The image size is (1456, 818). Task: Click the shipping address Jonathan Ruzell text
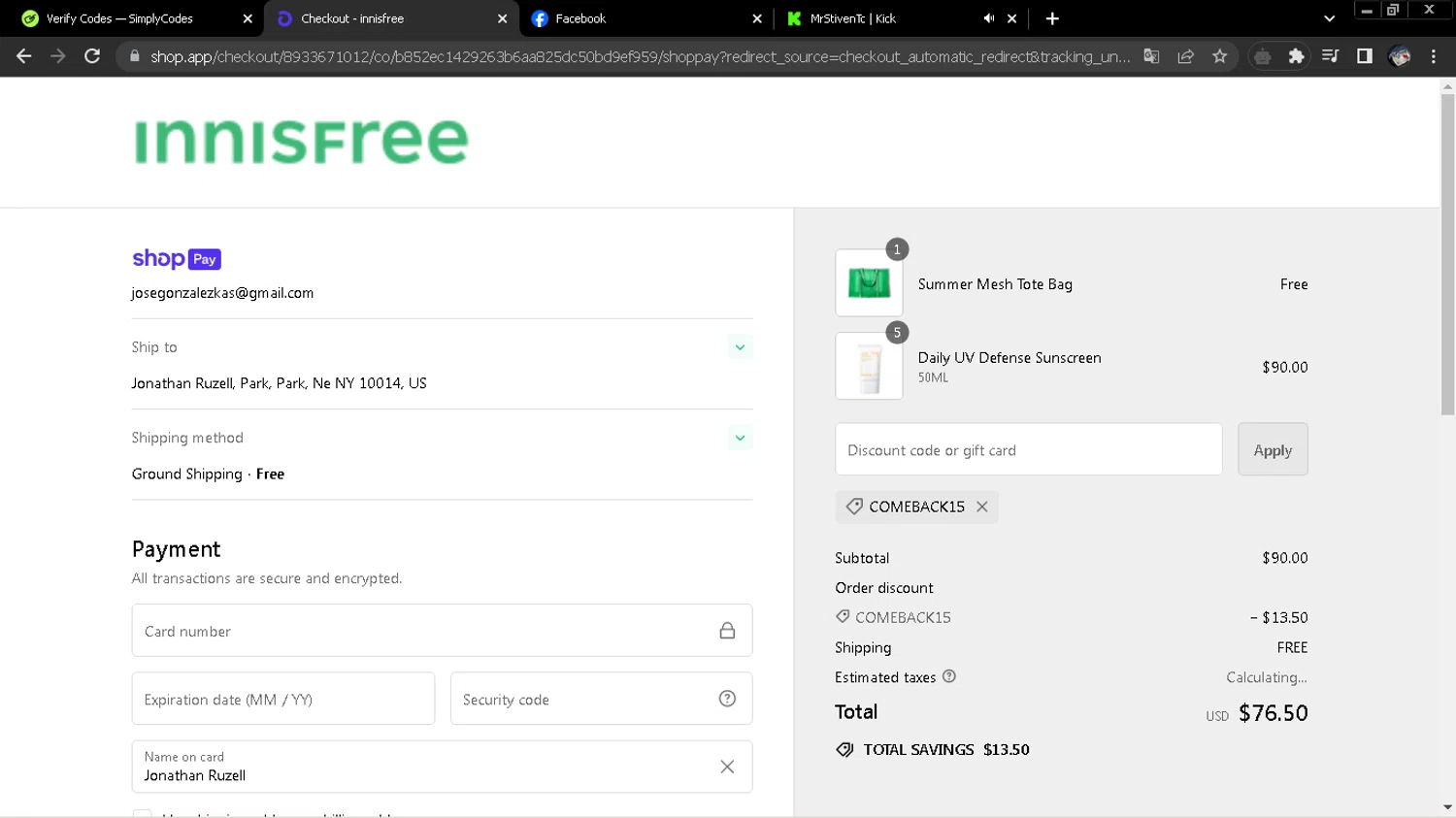279,383
